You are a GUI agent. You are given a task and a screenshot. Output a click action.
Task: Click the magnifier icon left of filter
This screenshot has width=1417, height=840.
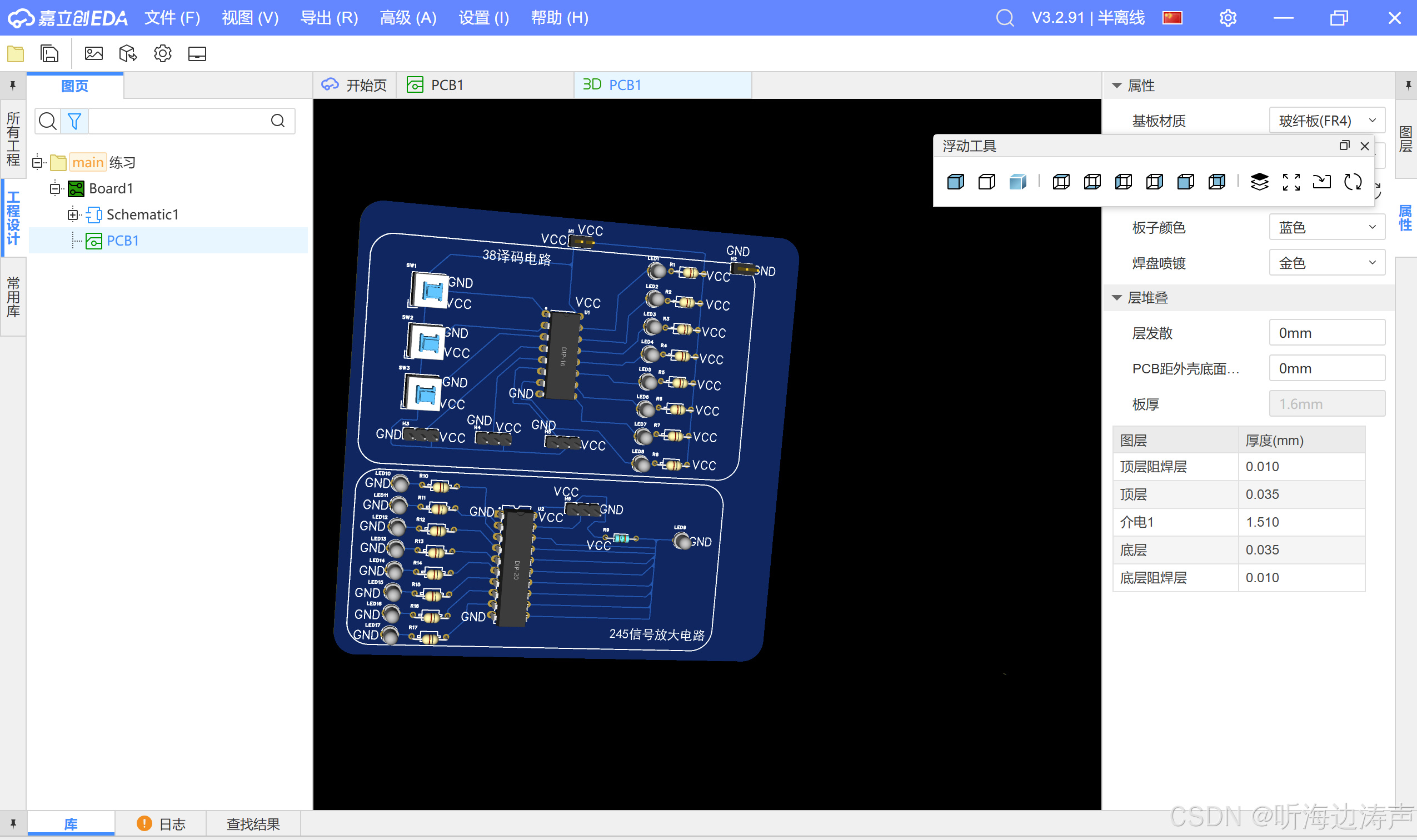(48, 121)
